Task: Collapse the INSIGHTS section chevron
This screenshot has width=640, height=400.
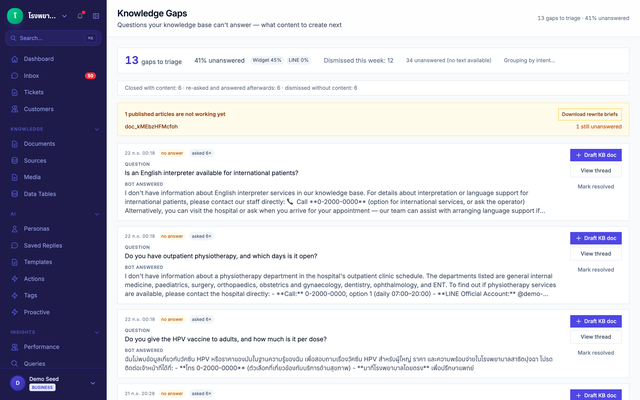Action: (97, 332)
